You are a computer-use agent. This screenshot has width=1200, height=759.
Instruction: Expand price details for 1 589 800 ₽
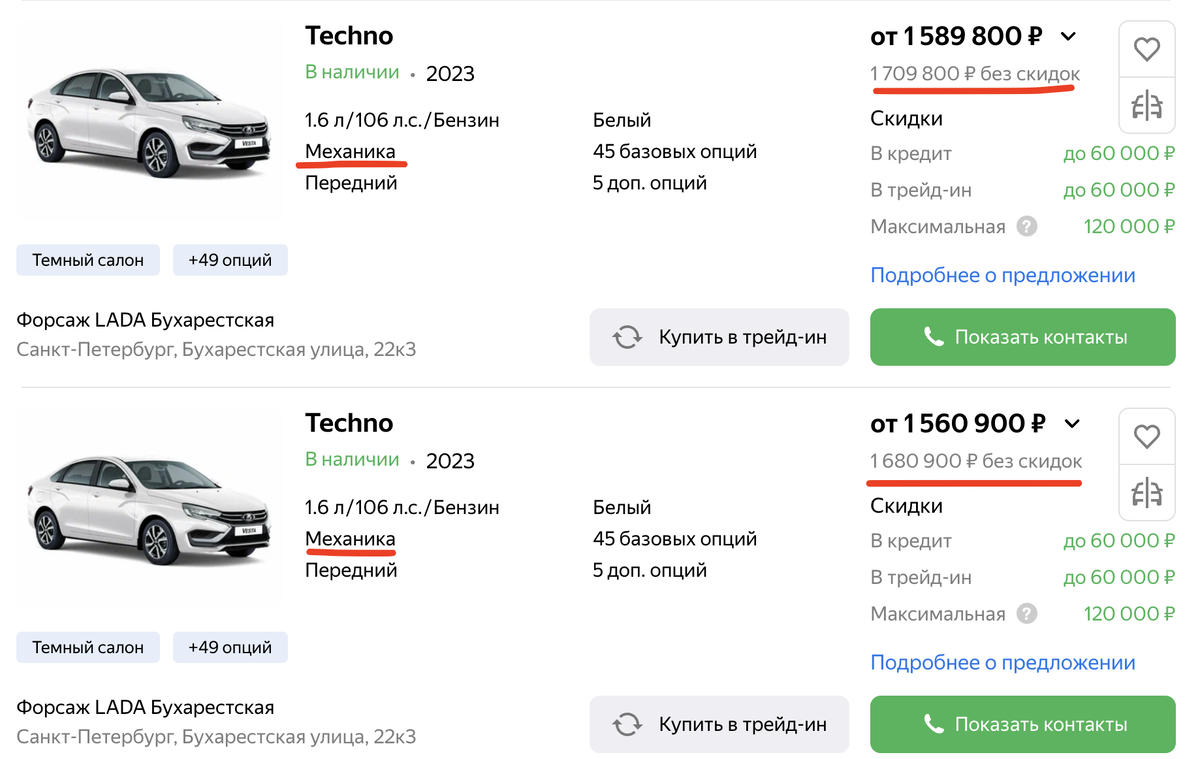1068,36
